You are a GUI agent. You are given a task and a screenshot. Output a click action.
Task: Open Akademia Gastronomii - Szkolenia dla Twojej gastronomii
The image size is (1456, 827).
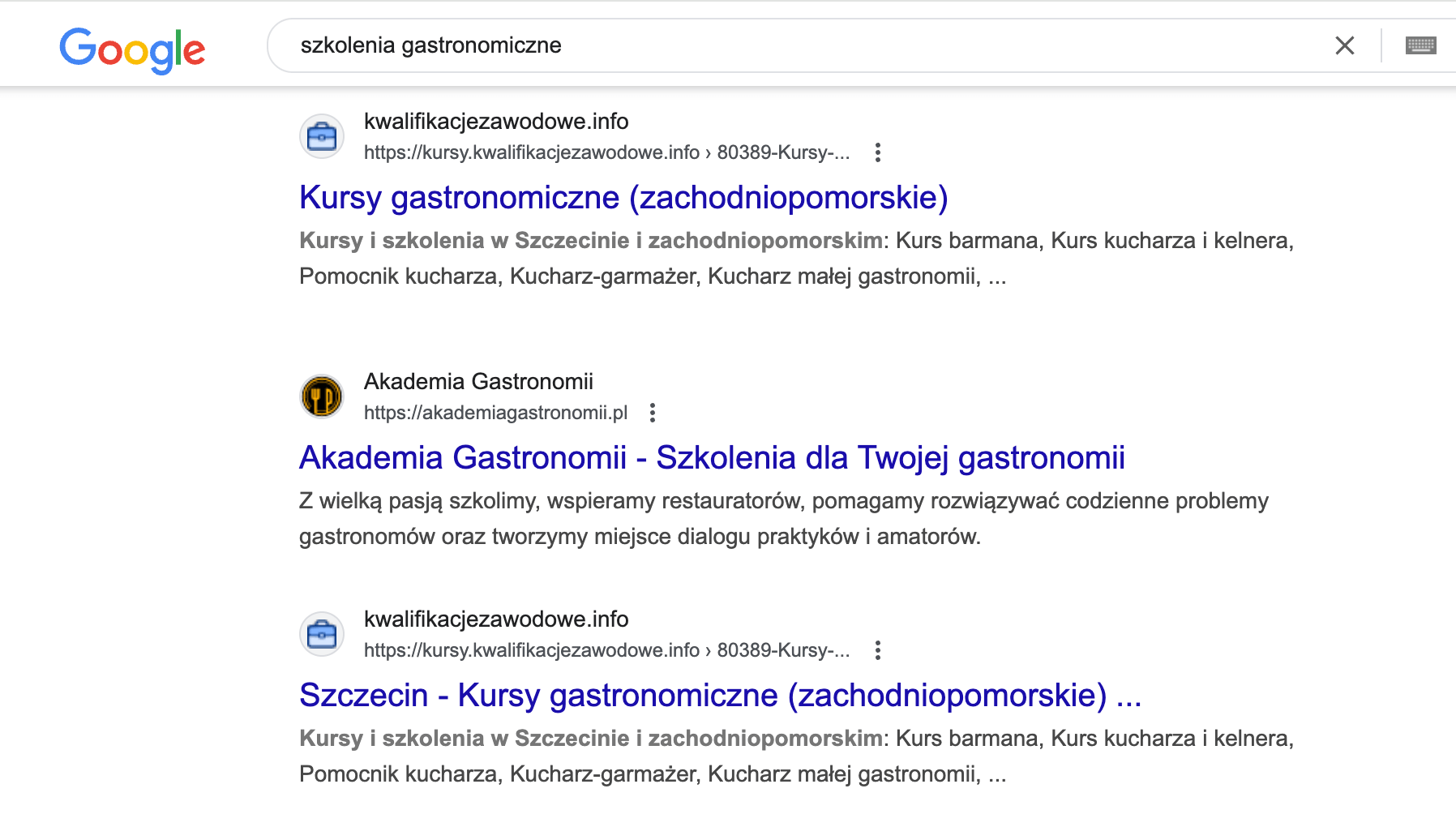tap(712, 457)
